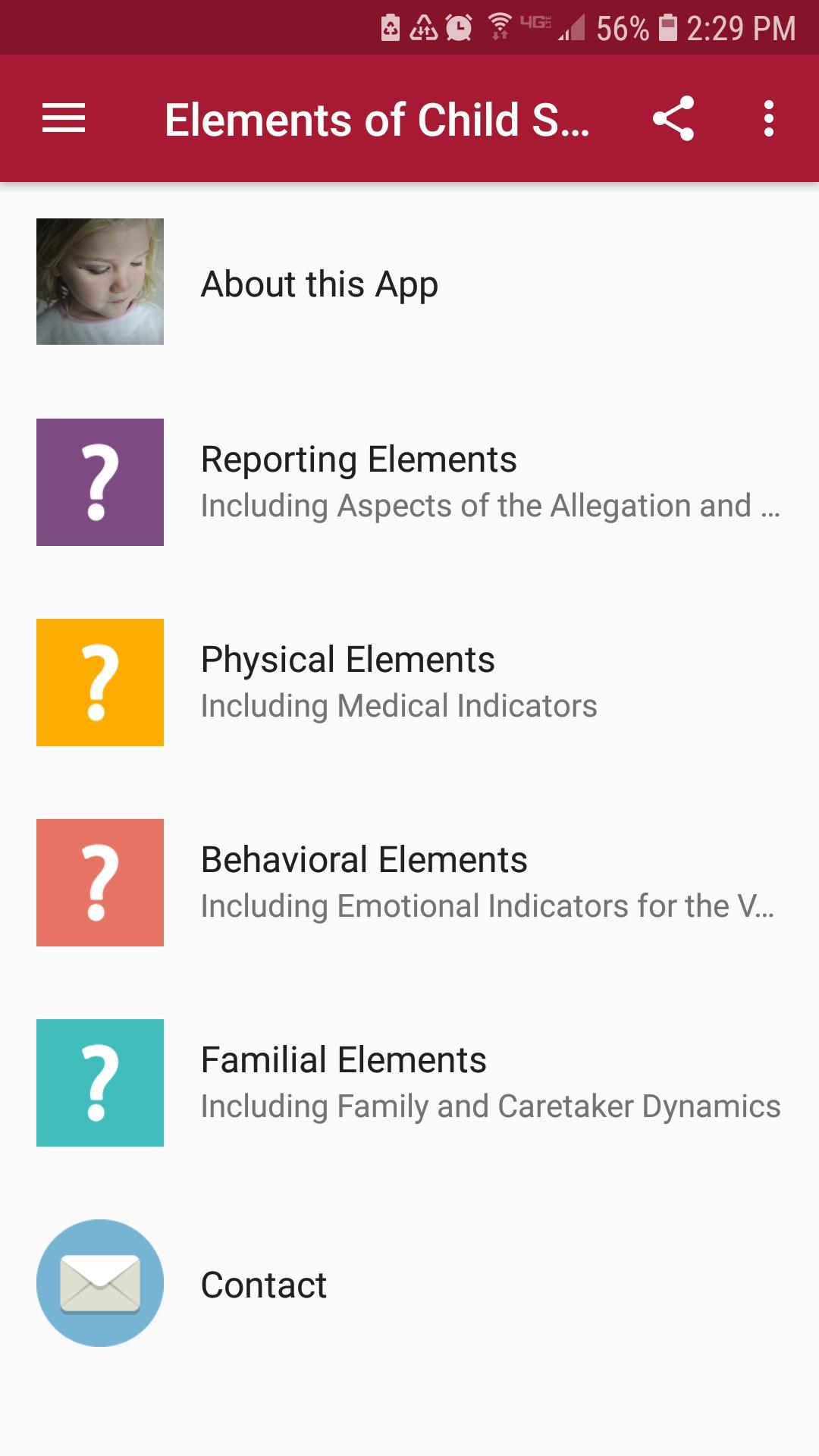Tap the battery indicator in status bar
The image size is (819, 1456).
pyautogui.click(x=667, y=28)
